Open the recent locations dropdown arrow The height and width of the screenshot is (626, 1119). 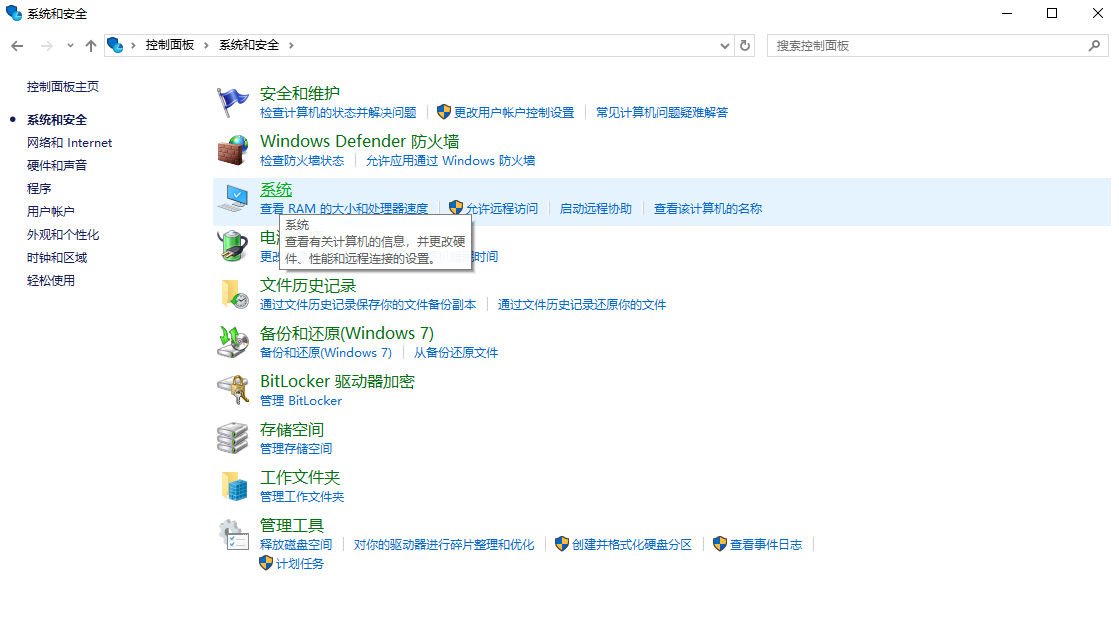70,46
